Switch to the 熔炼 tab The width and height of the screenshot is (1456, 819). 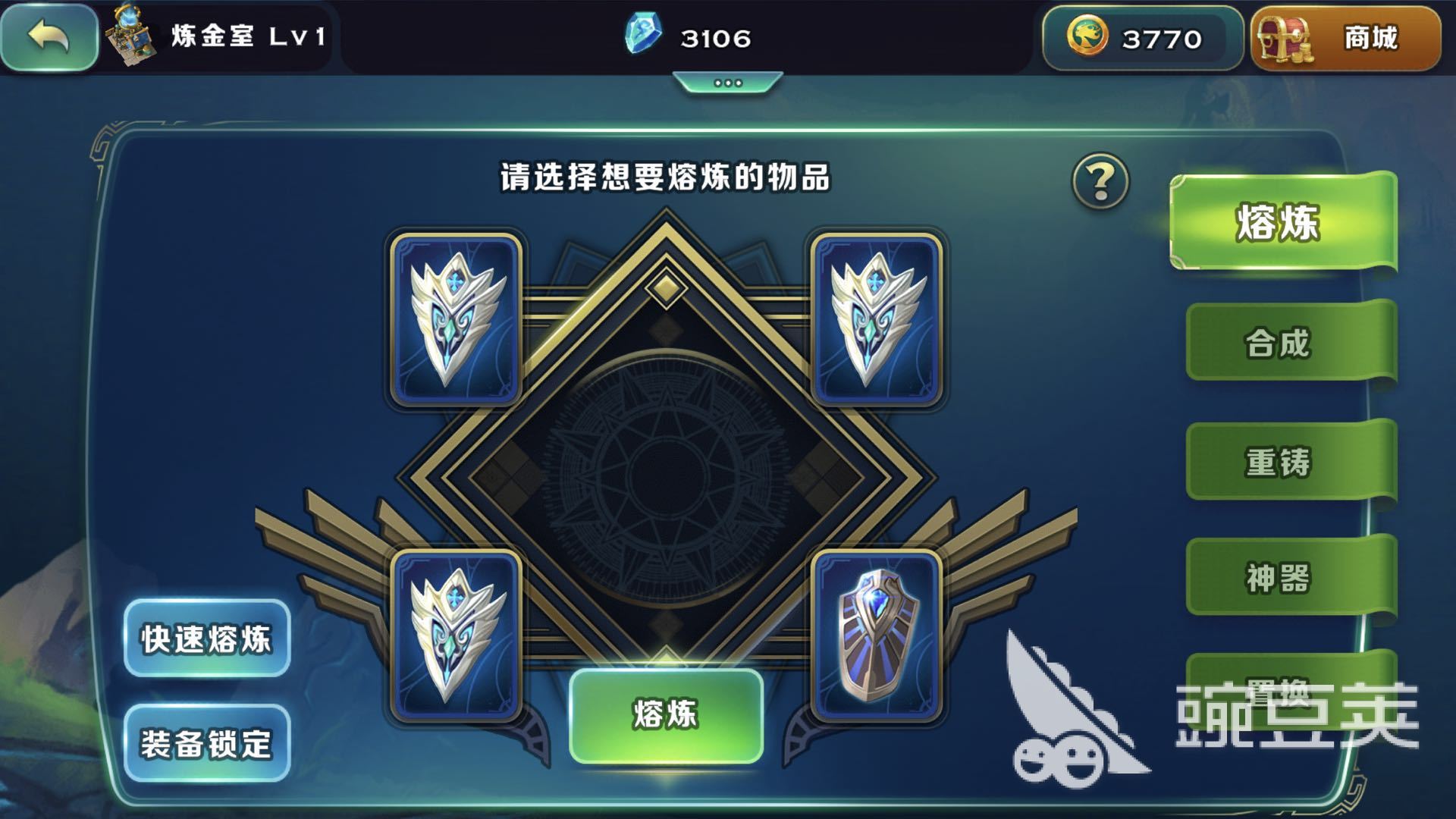1283,222
